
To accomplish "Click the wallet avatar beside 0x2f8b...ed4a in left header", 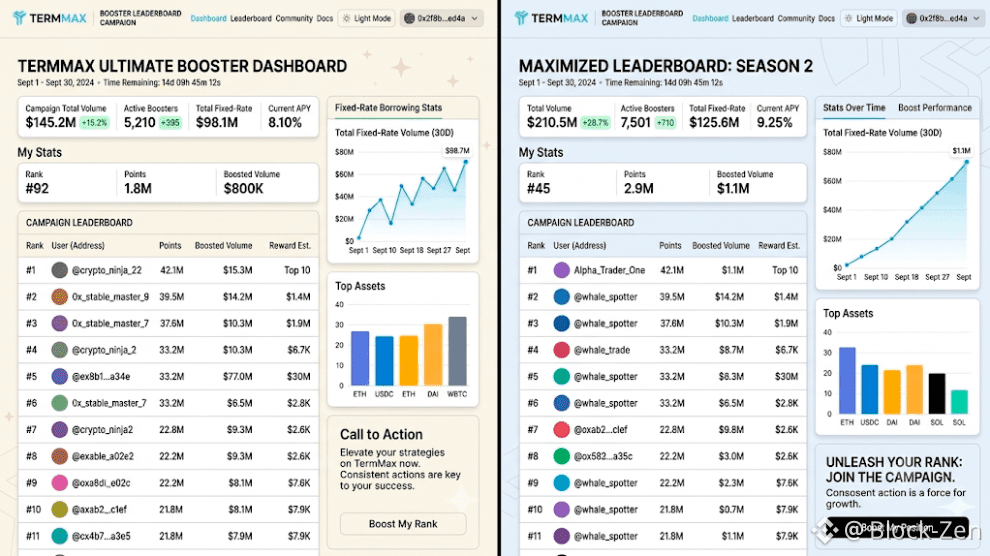I will point(409,18).
